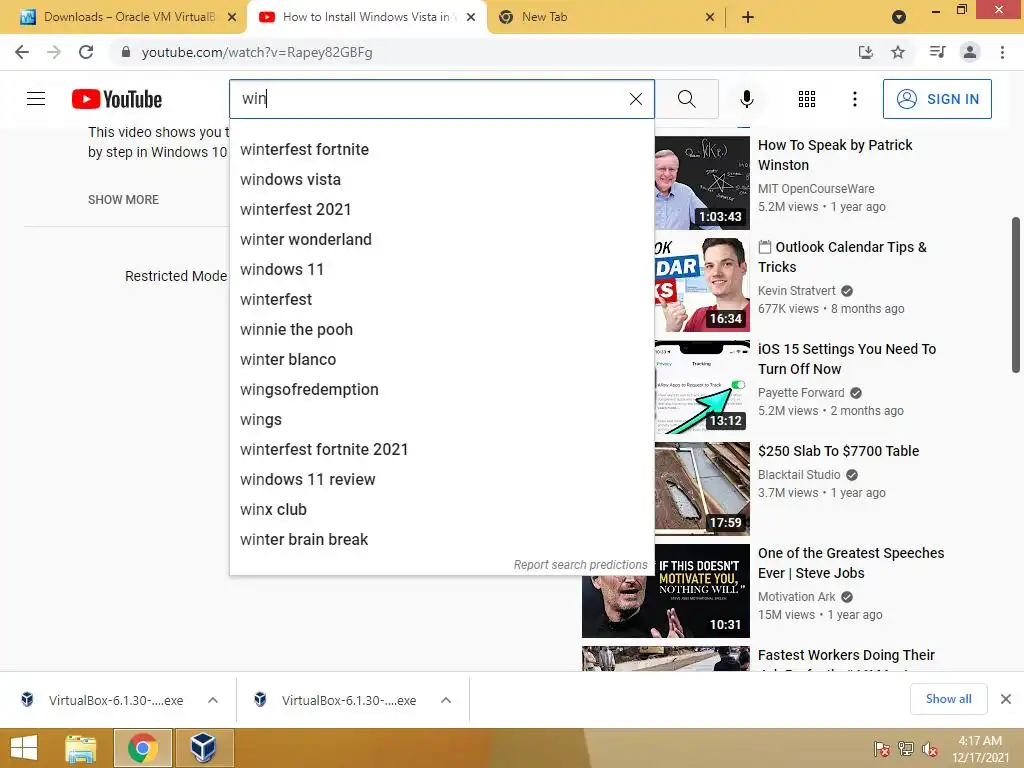Image resolution: width=1024 pixels, height=768 pixels.
Task: Open the YouTube hamburger guide menu
Action: click(36, 99)
